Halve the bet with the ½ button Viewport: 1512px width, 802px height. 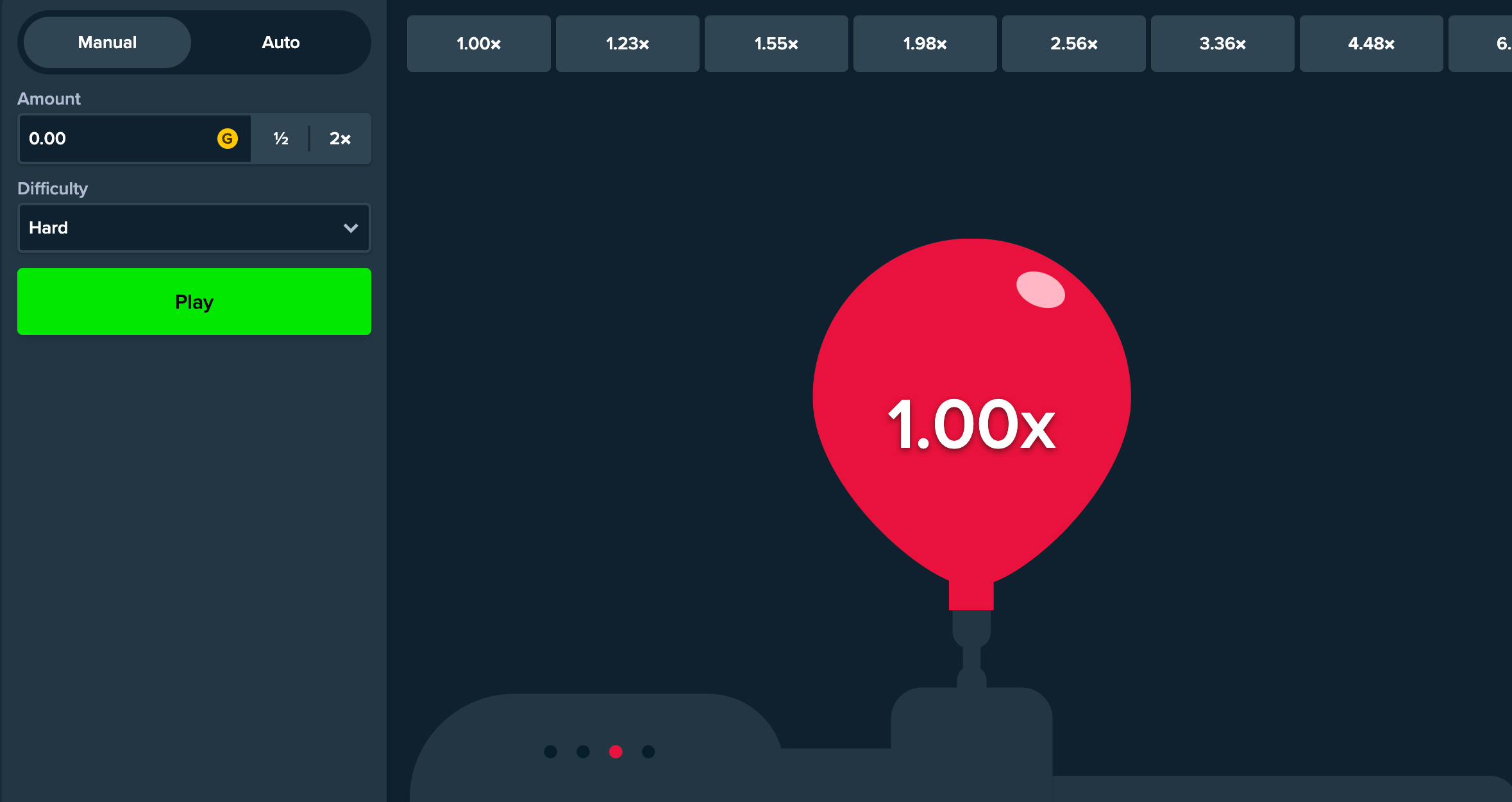coord(280,139)
